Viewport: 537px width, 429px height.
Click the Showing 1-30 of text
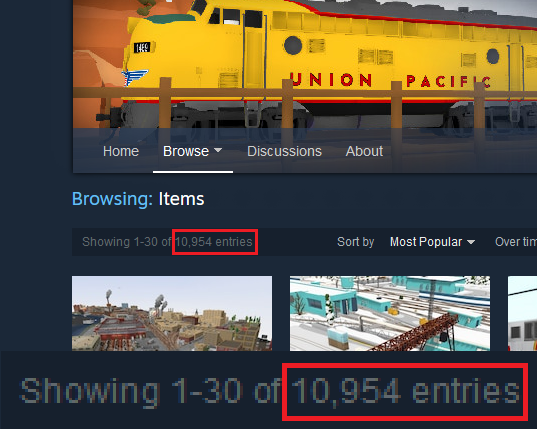(126, 242)
